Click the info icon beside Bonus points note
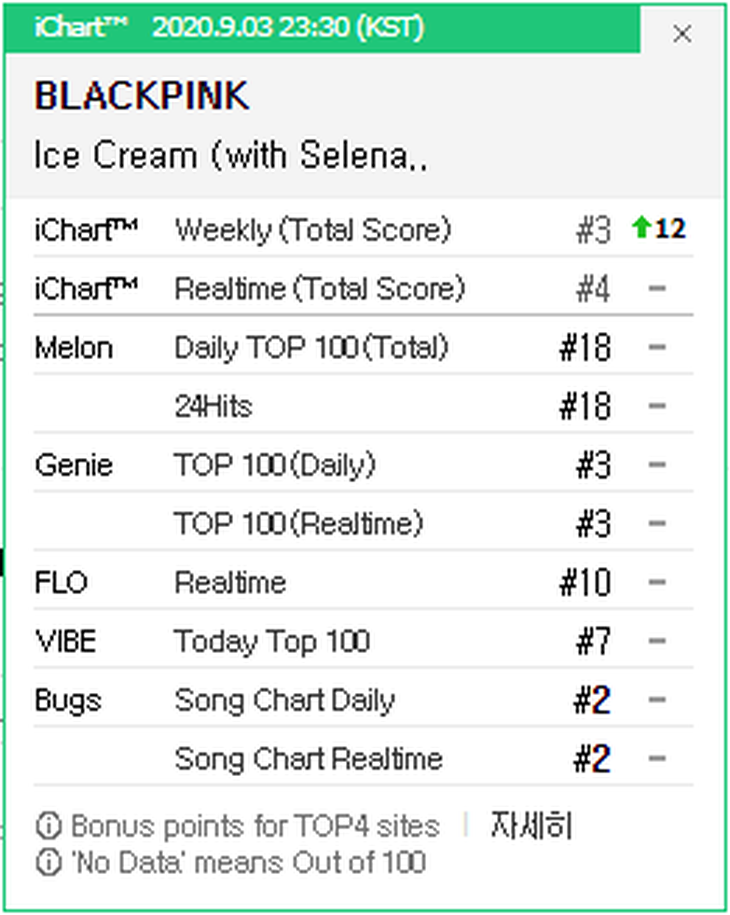The width and height of the screenshot is (730, 915). tap(47, 827)
